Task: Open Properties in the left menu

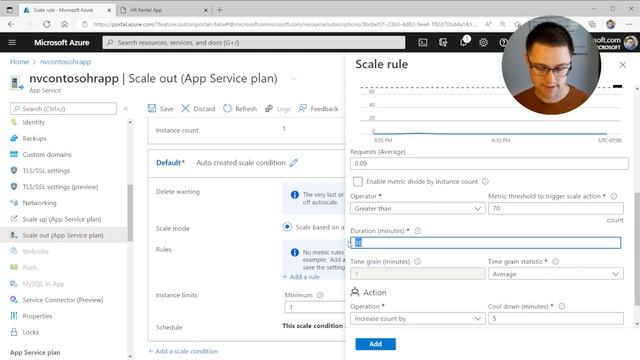Action: 37,316
